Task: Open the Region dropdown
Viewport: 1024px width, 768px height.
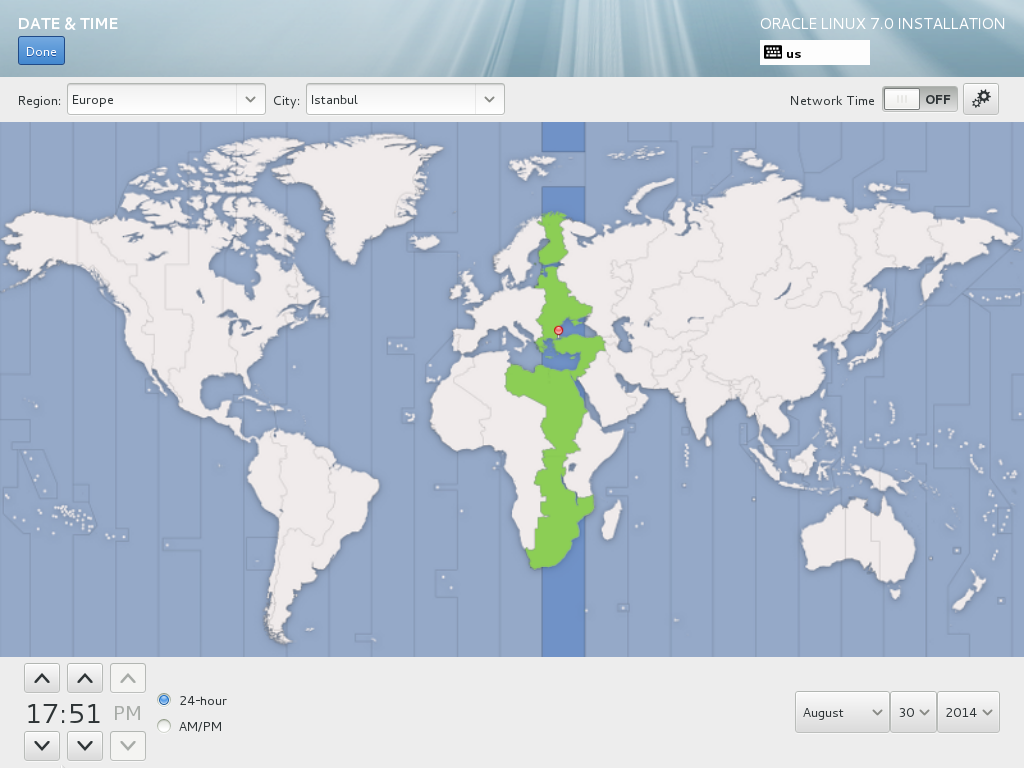Action: (166, 100)
